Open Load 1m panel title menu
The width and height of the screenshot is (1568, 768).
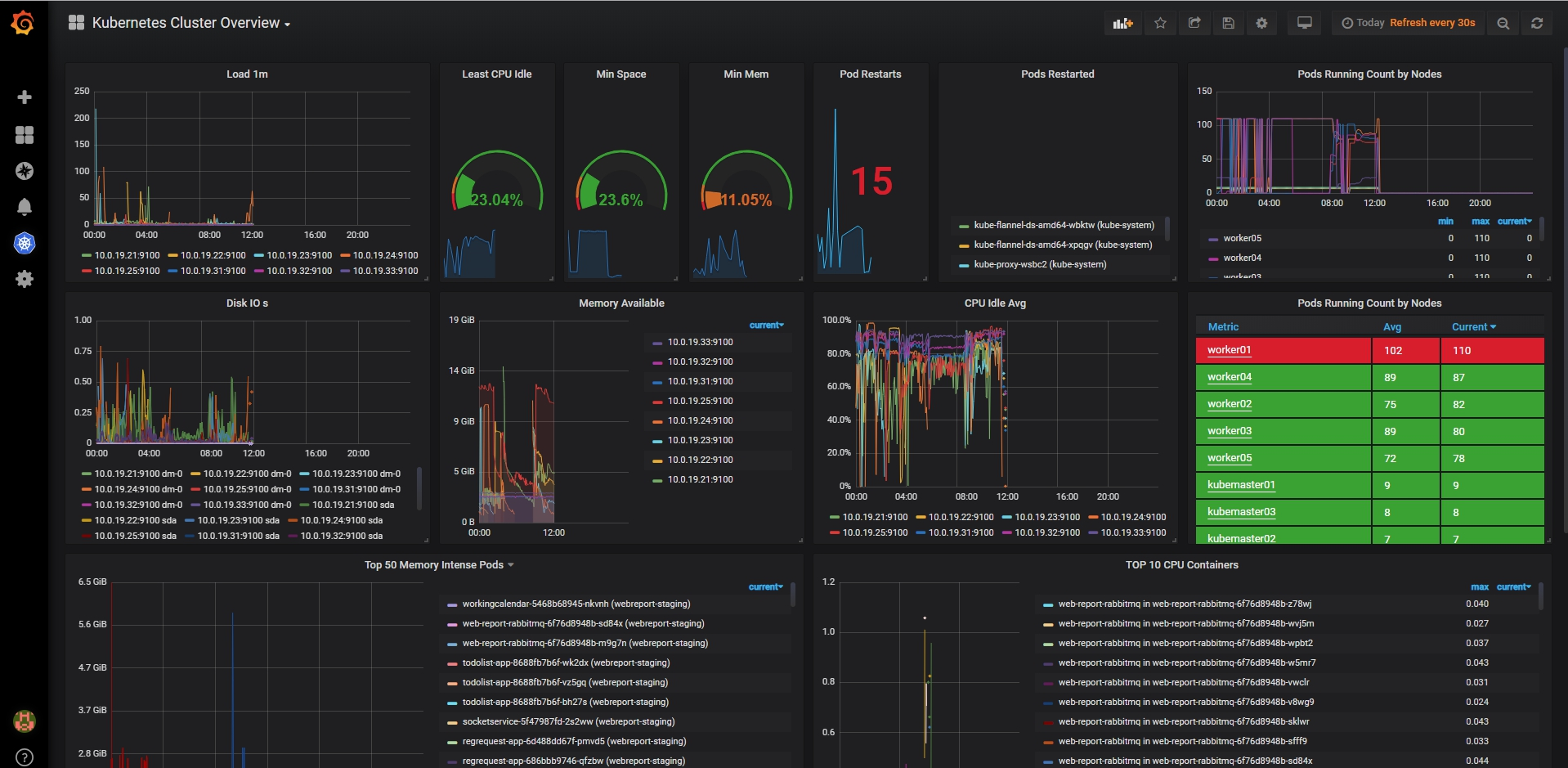[247, 74]
